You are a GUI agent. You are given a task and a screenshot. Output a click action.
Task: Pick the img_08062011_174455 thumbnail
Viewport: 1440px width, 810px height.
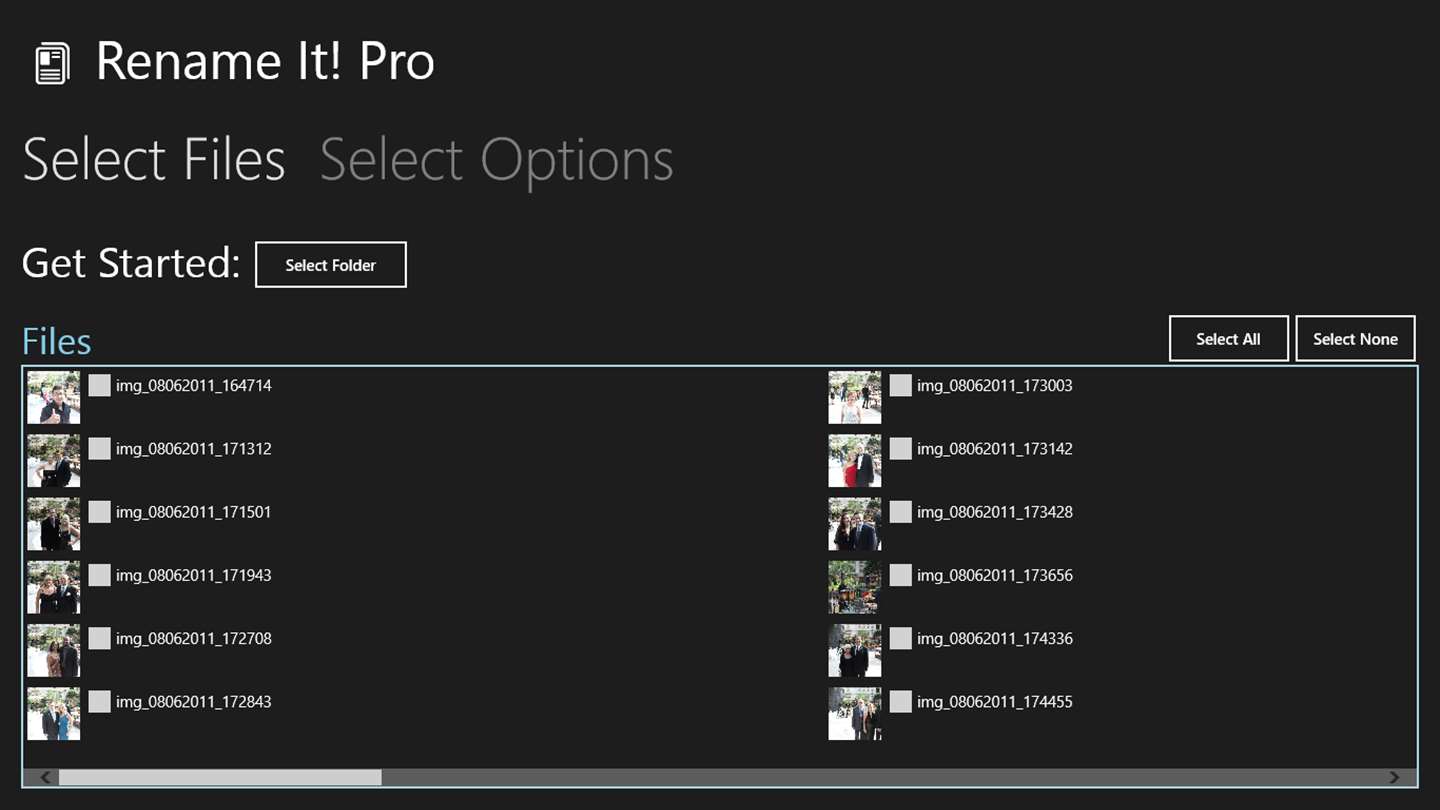point(855,714)
